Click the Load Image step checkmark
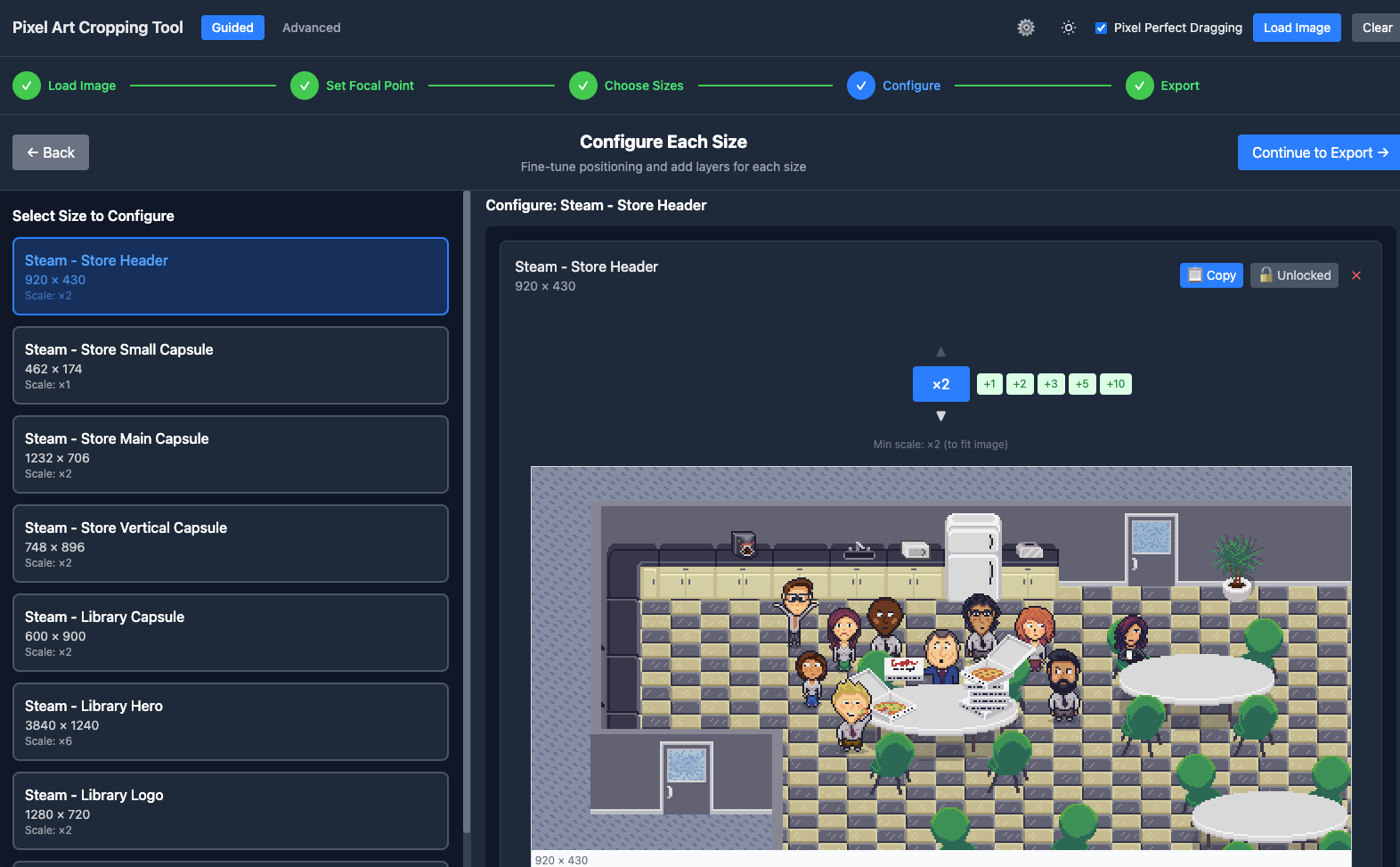The height and width of the screenshot is (867, 1400). pyautogui.click(x=27, y=86)
